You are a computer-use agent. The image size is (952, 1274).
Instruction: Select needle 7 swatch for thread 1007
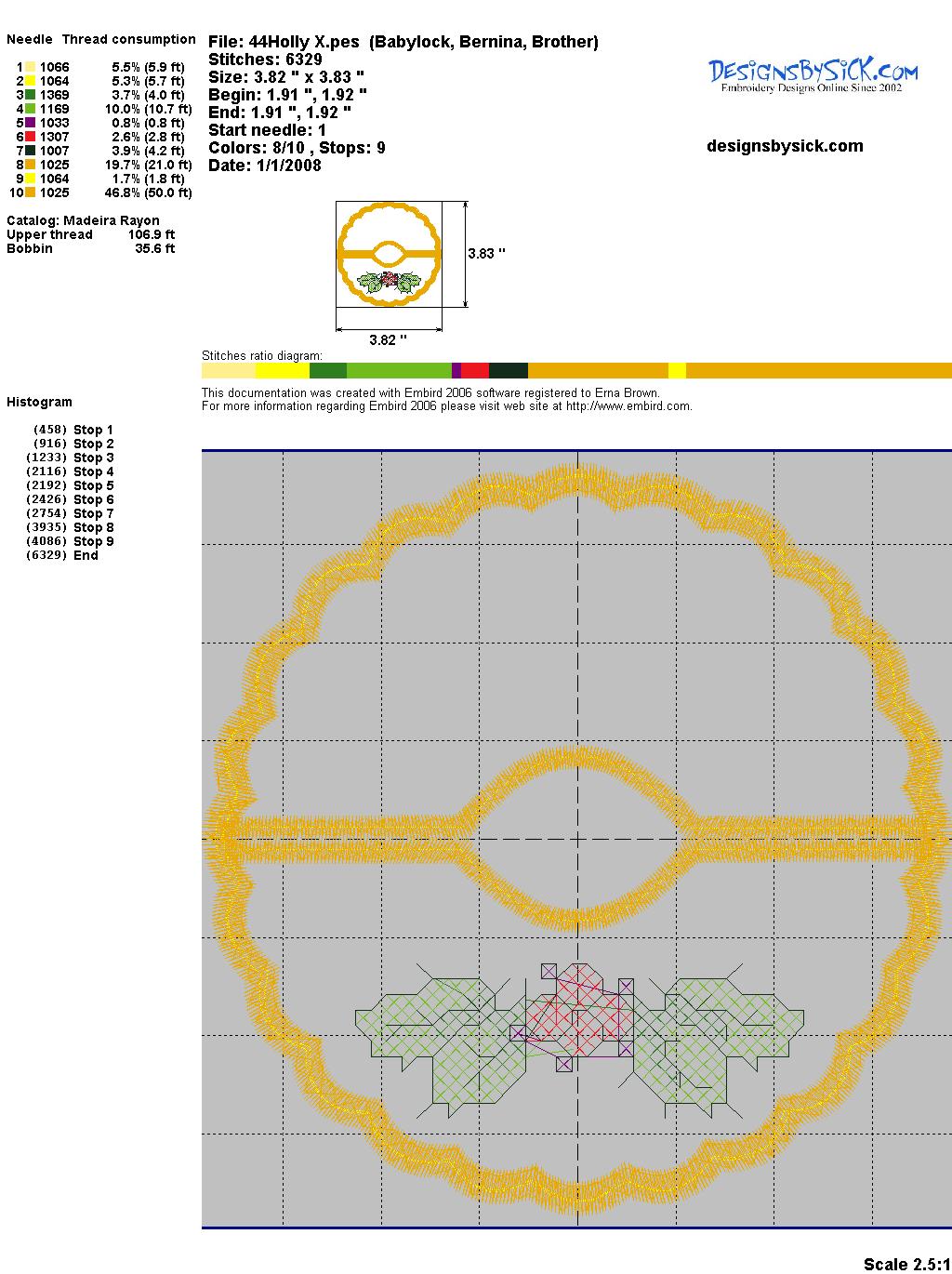click(x=31, y=151)
